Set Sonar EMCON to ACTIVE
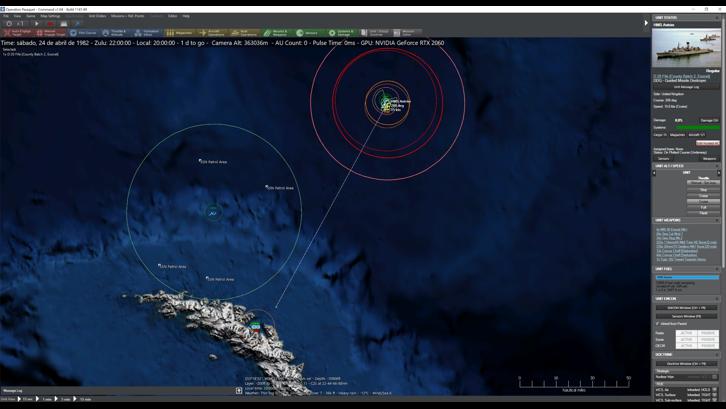Image resolution: width=726 pixels, height=409 pixels. [686, 340]
